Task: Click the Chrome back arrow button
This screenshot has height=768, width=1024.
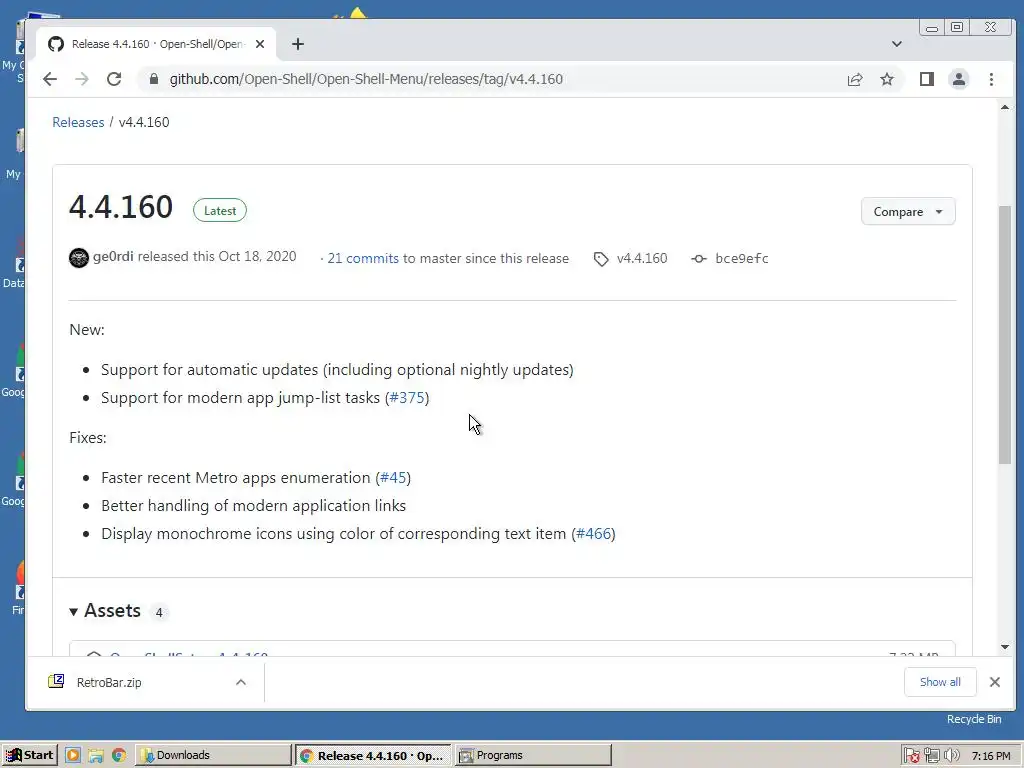Action: pos(50,79)
